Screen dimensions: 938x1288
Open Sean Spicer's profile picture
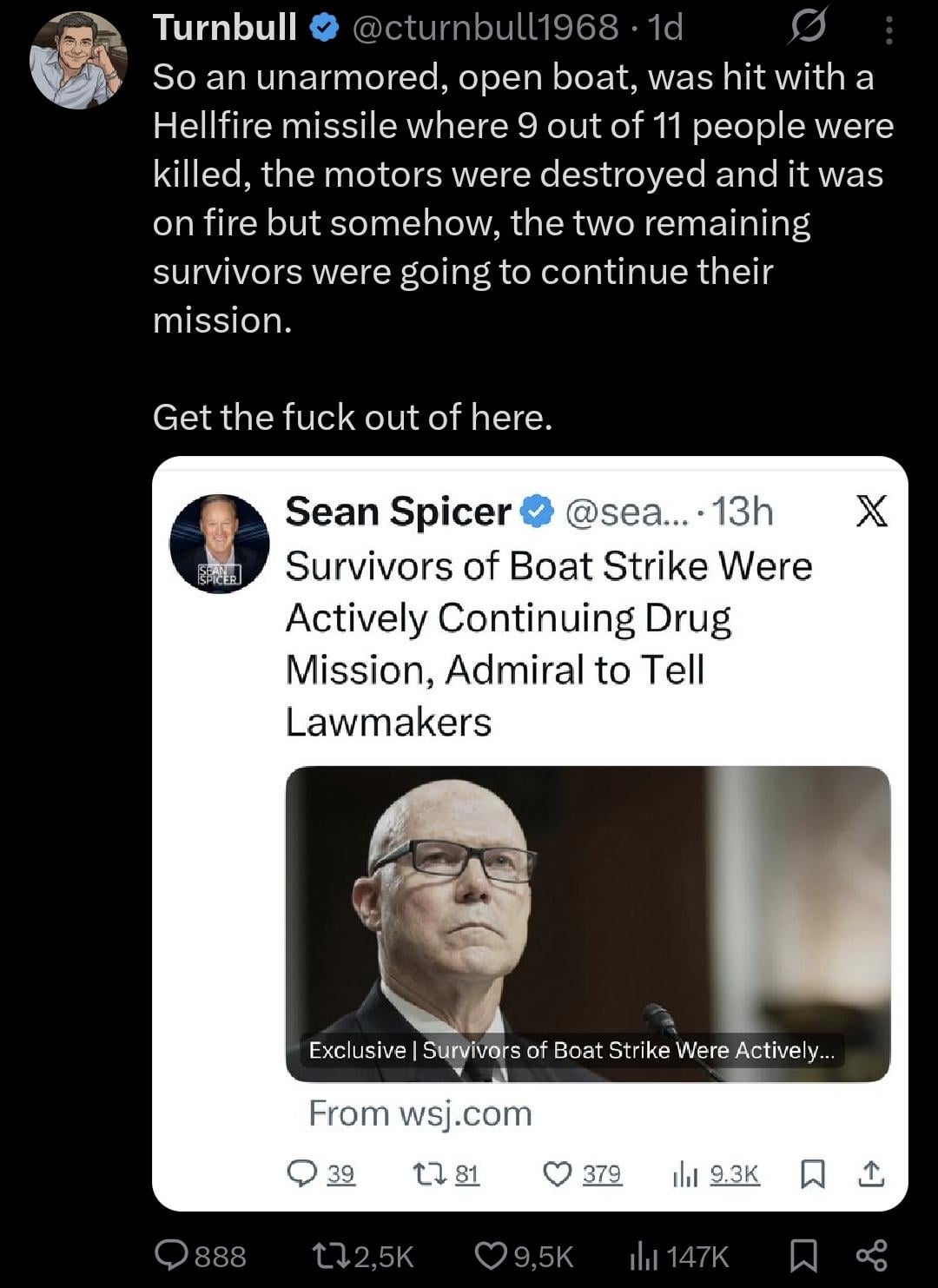[x=219, y=544]
